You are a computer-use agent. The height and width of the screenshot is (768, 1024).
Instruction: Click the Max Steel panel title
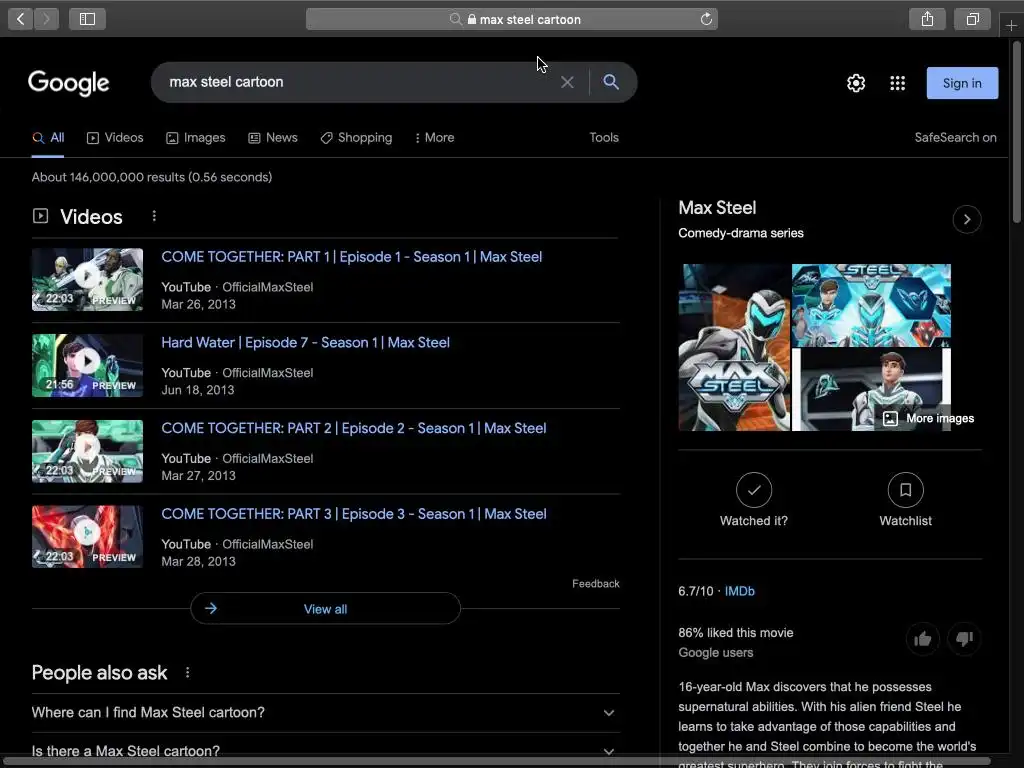point(717,208)
